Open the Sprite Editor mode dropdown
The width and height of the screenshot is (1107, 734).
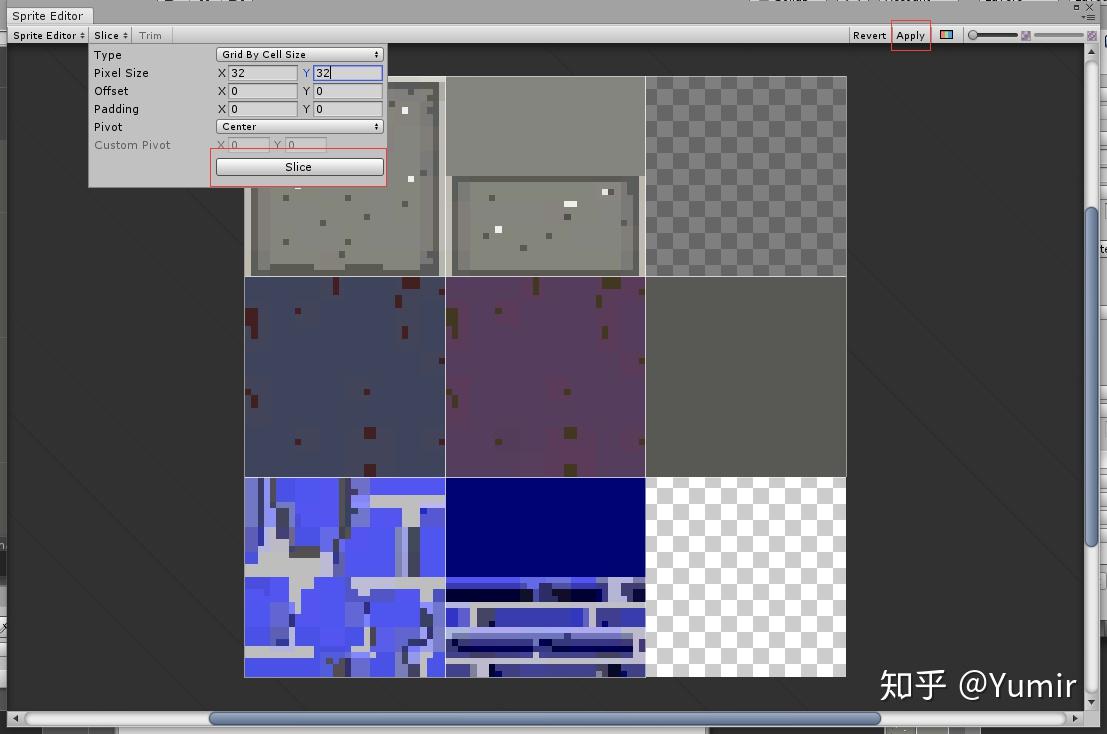click(x=48, y=35)
